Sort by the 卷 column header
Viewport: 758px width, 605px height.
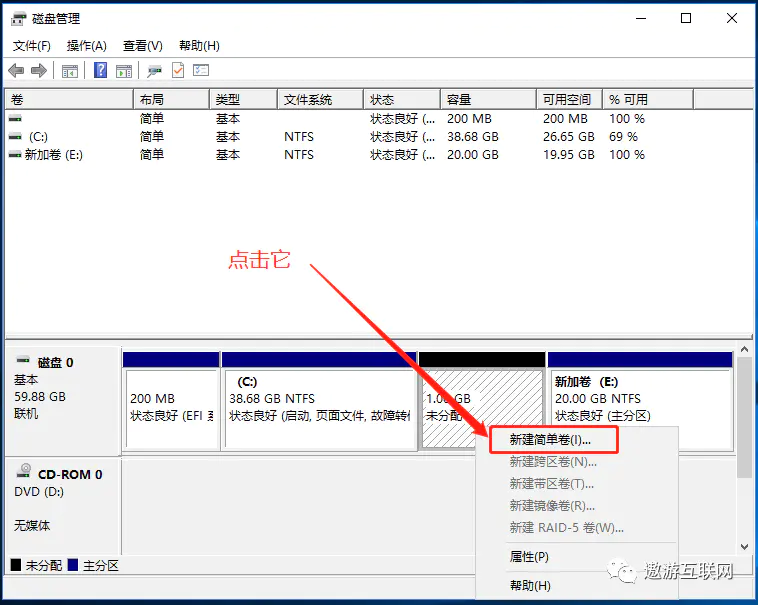(x=69, y=100)
